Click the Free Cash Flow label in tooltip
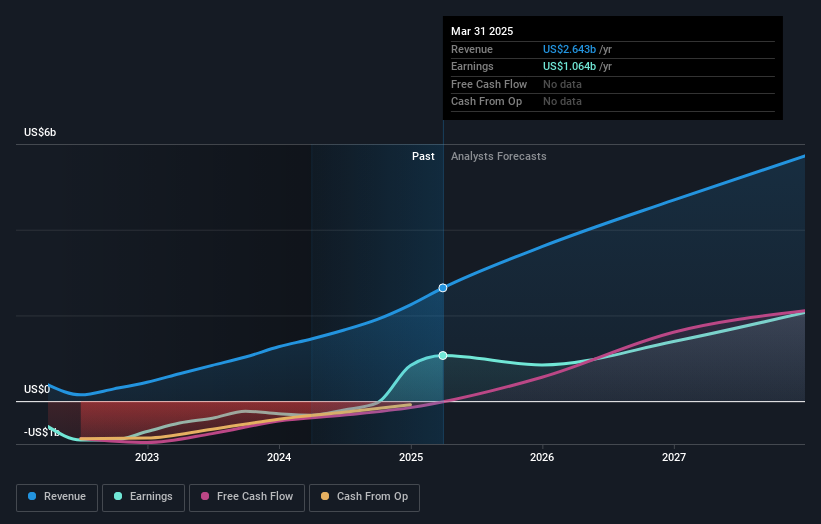821x524 pixels. coord(489,84)
